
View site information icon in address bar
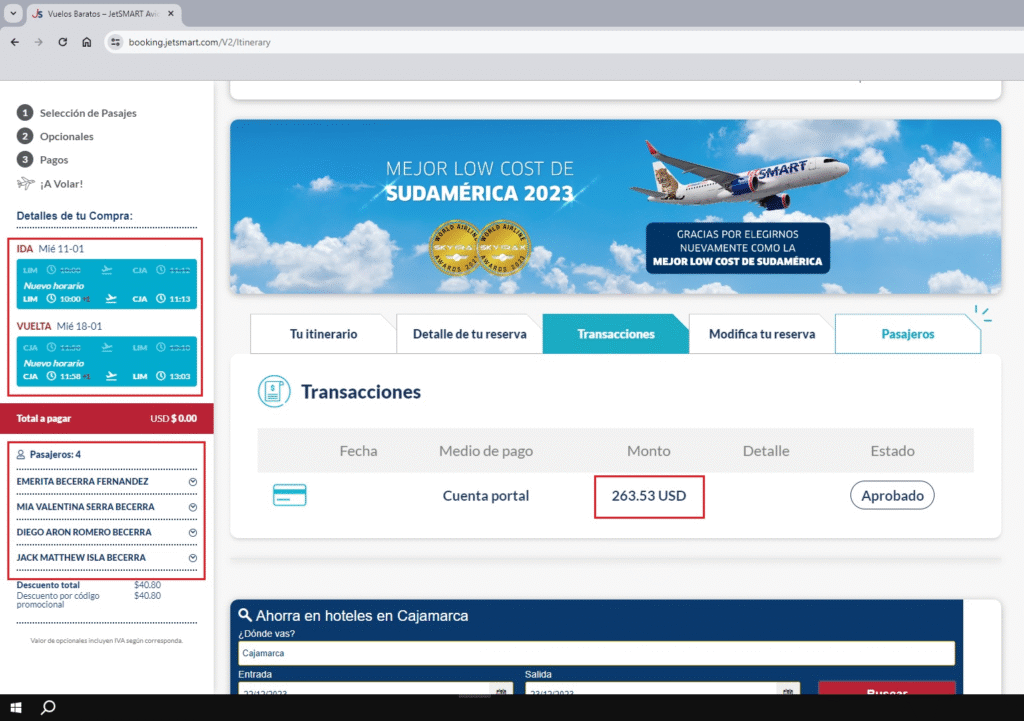[x=116, y=42]
